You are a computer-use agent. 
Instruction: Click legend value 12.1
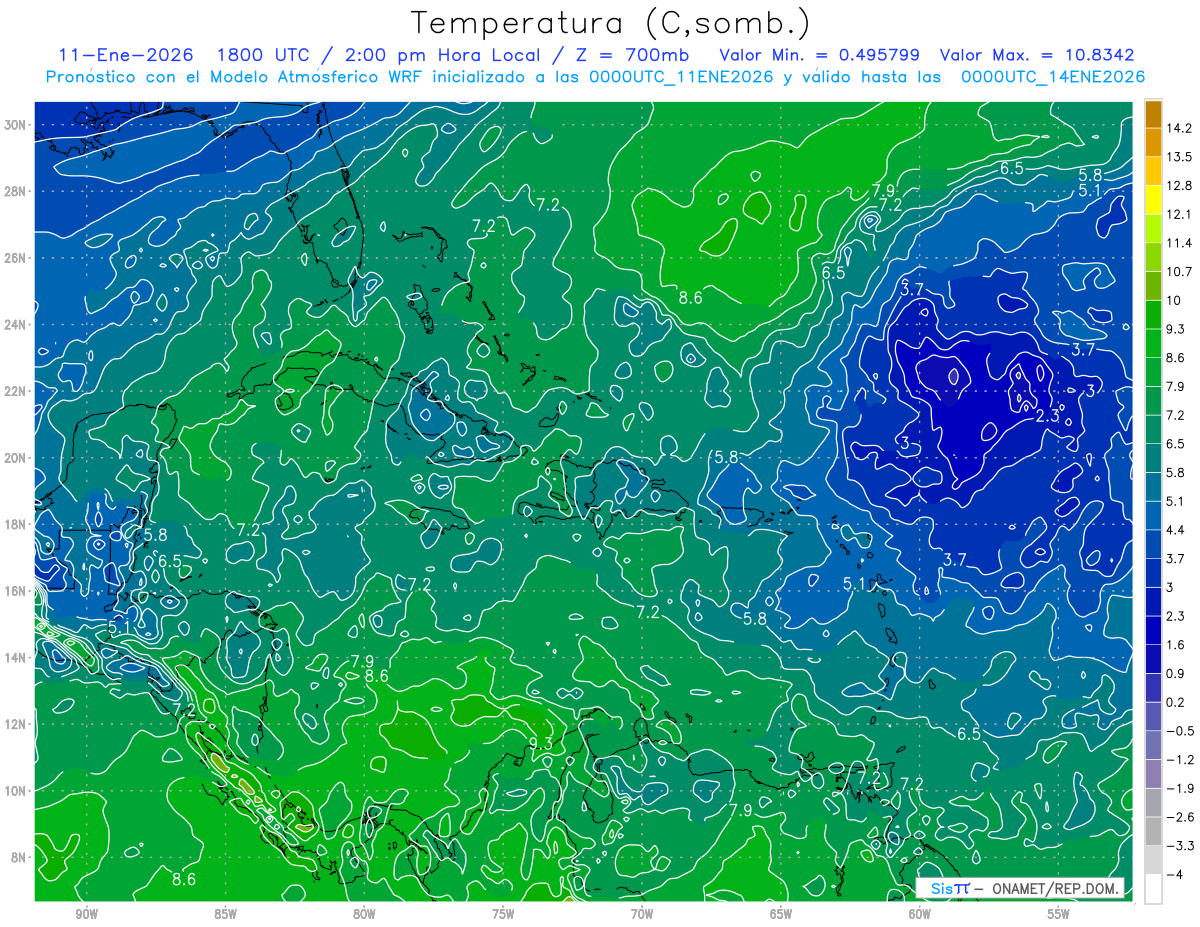point(1181,215)
